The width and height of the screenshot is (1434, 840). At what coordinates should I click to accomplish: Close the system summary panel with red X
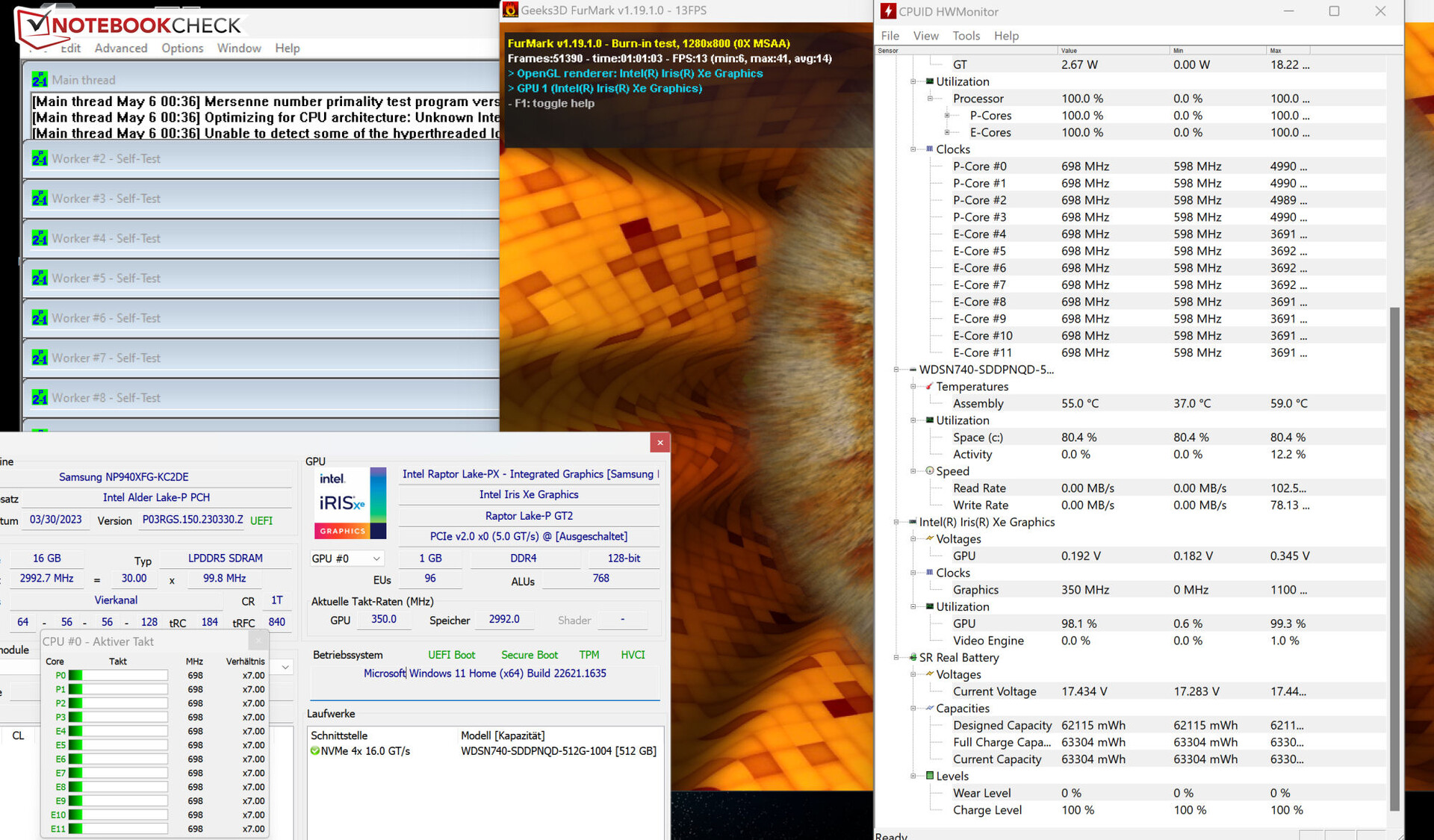click(x=659, y=443)
